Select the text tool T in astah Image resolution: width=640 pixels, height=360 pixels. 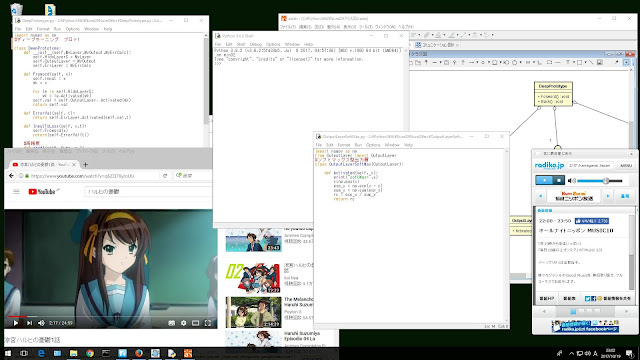click(567, 62)
